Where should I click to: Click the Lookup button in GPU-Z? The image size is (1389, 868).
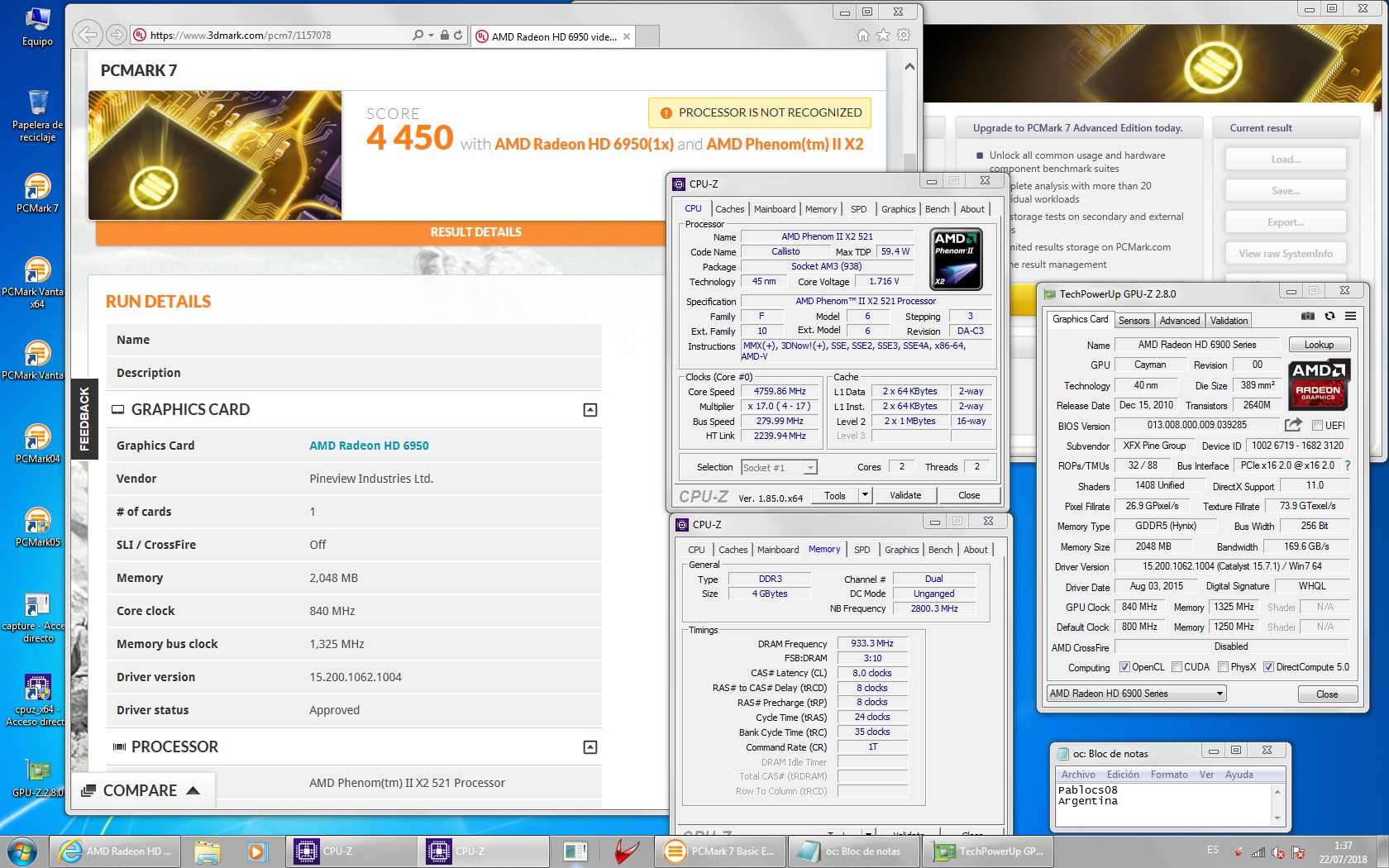1319,345
